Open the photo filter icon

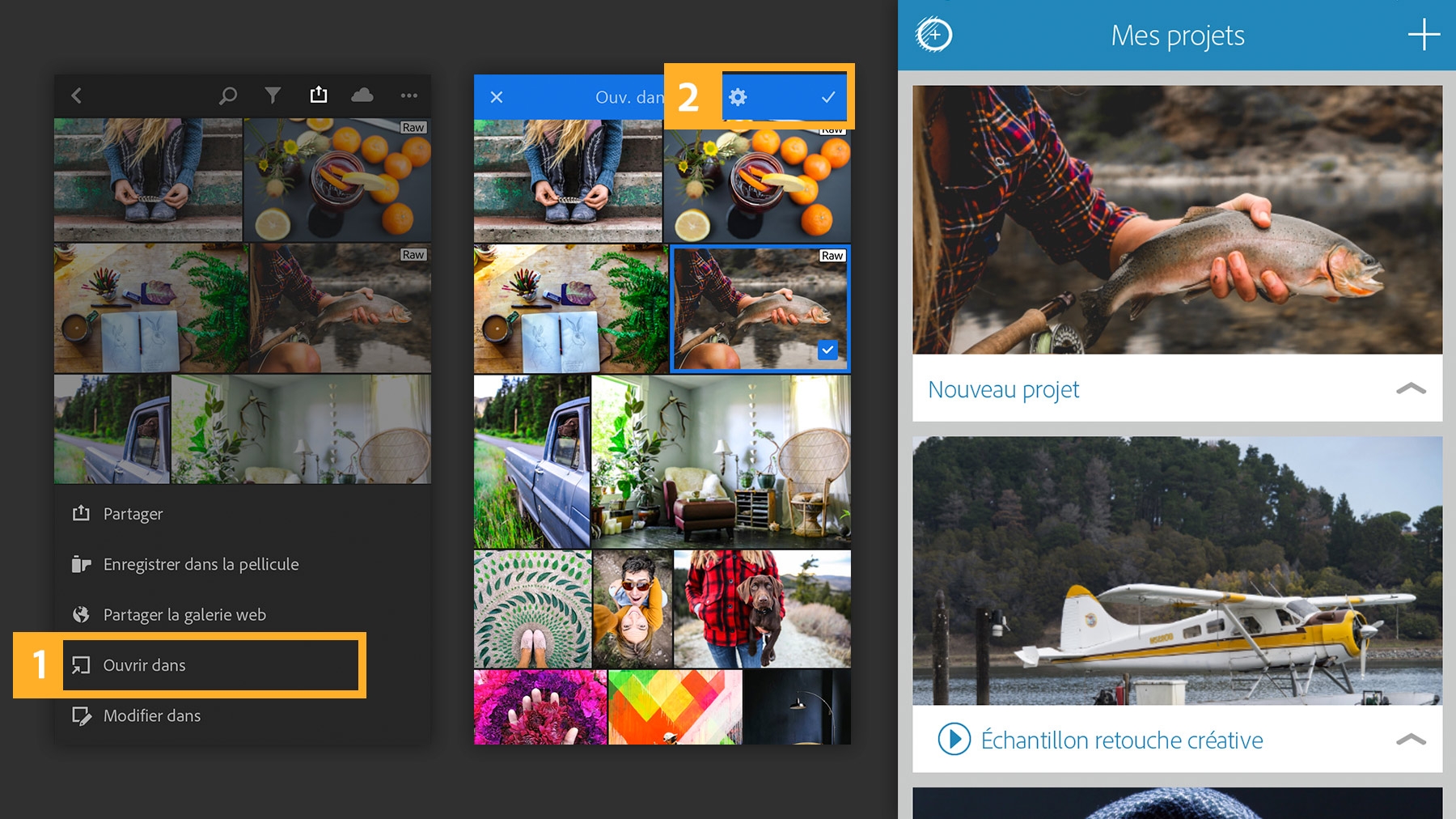click(273, 95)
